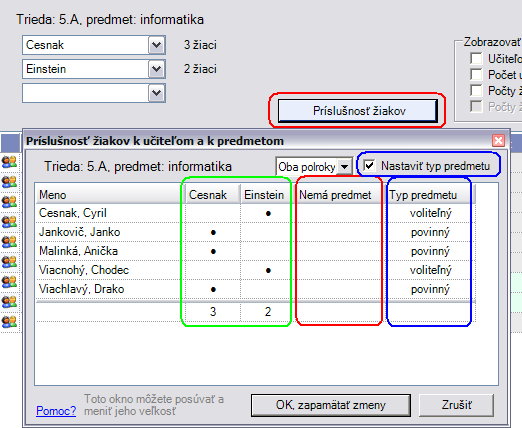Screen dimensions: 522x428
Task: Tick the Počet checkbox under Zobrazovať
Action: coord(476,74)
